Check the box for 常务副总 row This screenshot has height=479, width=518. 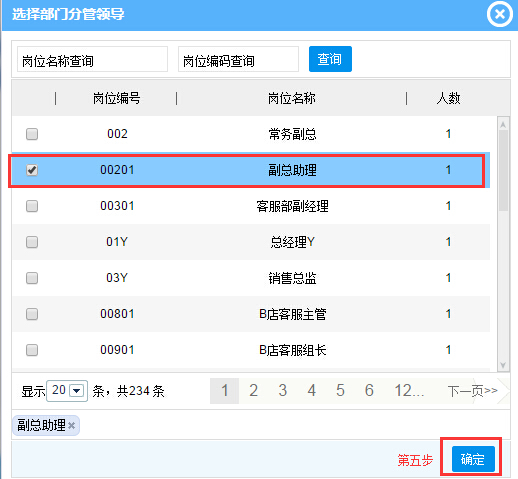(x=32, y=134)
